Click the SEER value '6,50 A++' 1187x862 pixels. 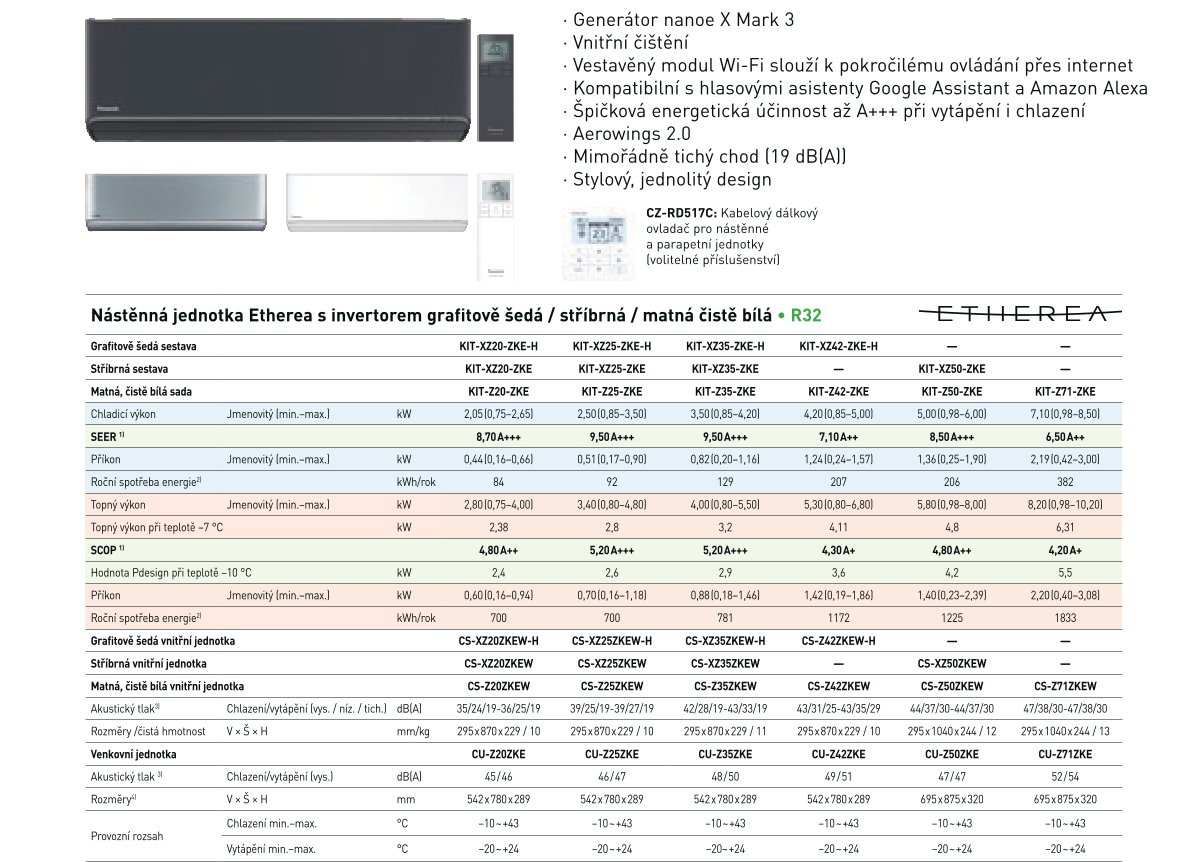(x=1065, y=437)
